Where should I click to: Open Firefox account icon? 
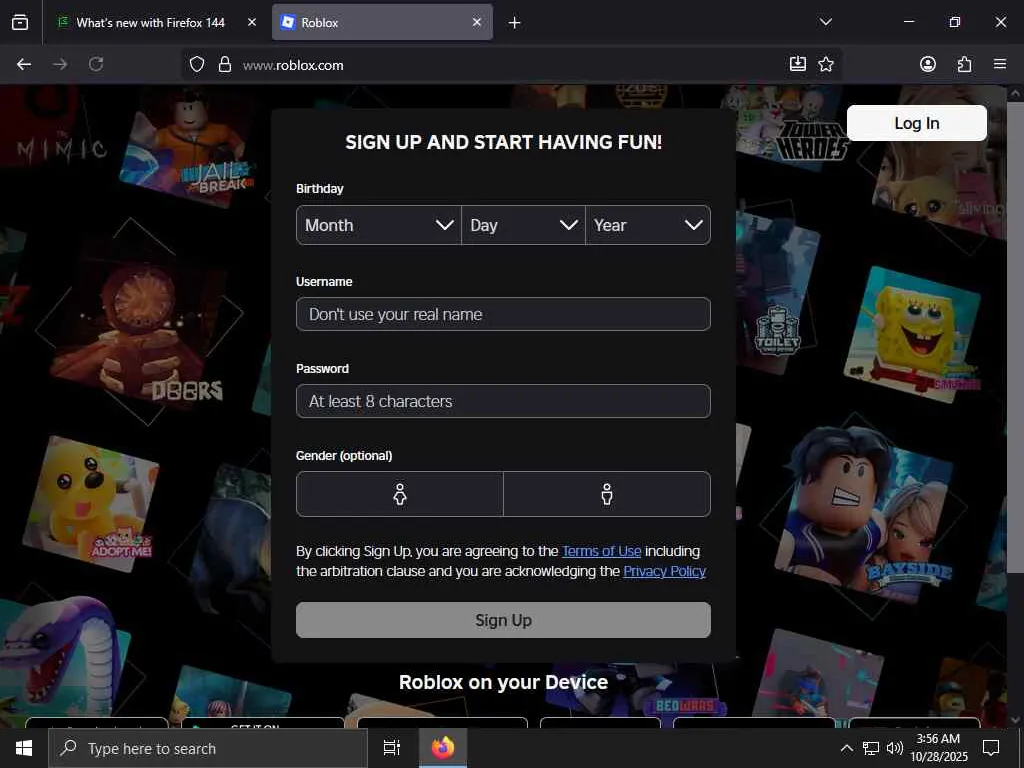click(x=928, y=64)
